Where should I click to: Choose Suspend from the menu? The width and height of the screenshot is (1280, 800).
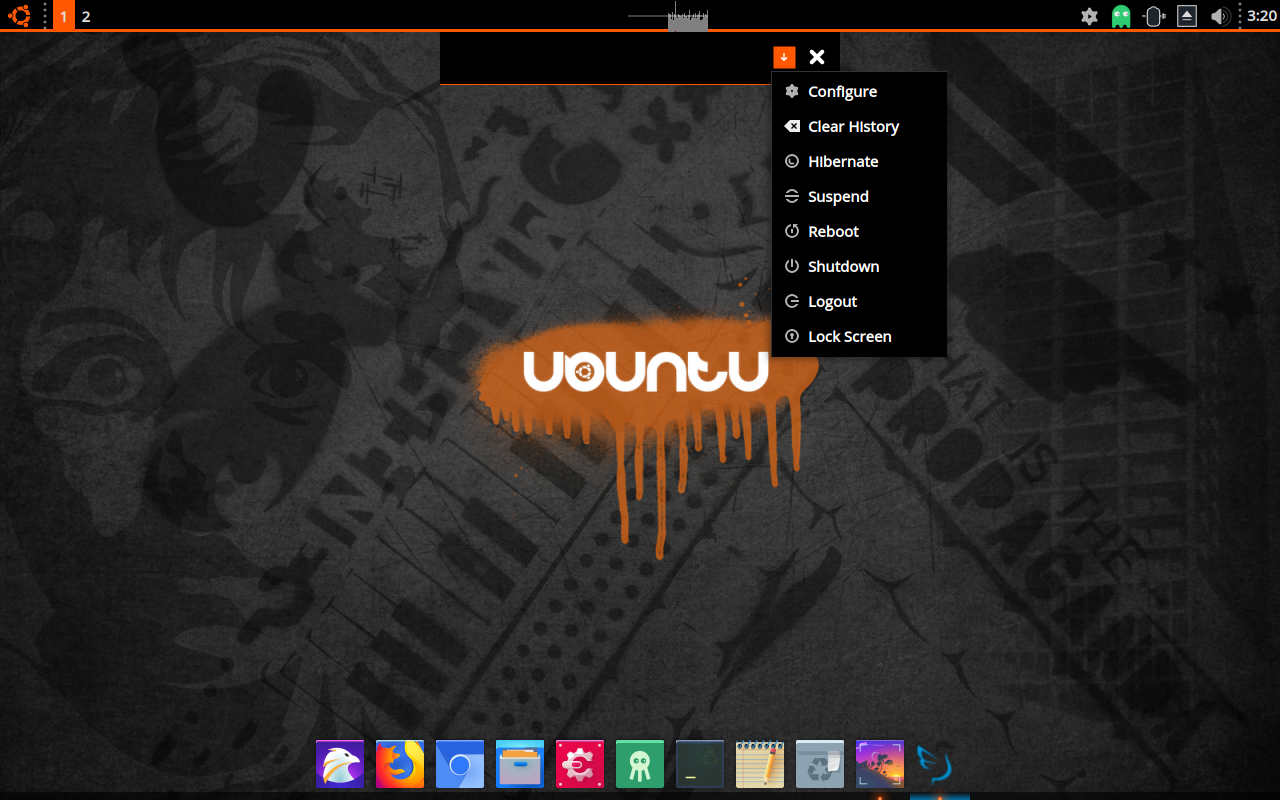859,196
